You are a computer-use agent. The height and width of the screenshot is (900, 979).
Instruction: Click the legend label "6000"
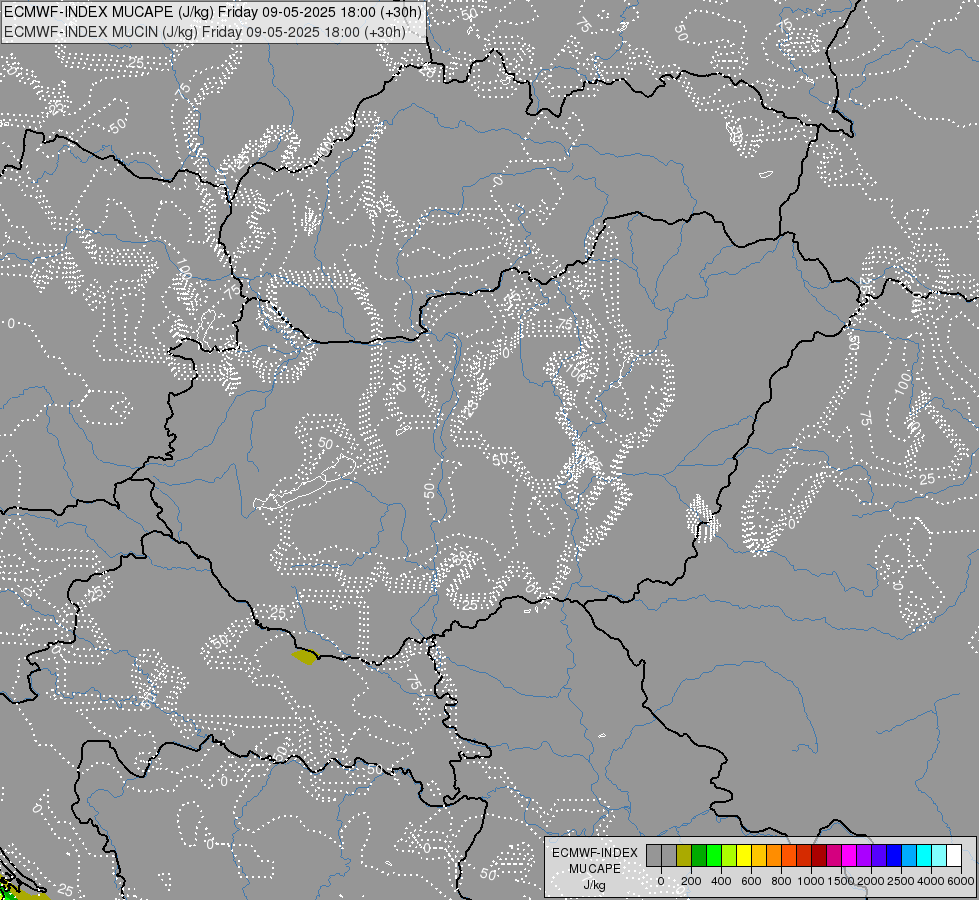(x=960, y=881)
